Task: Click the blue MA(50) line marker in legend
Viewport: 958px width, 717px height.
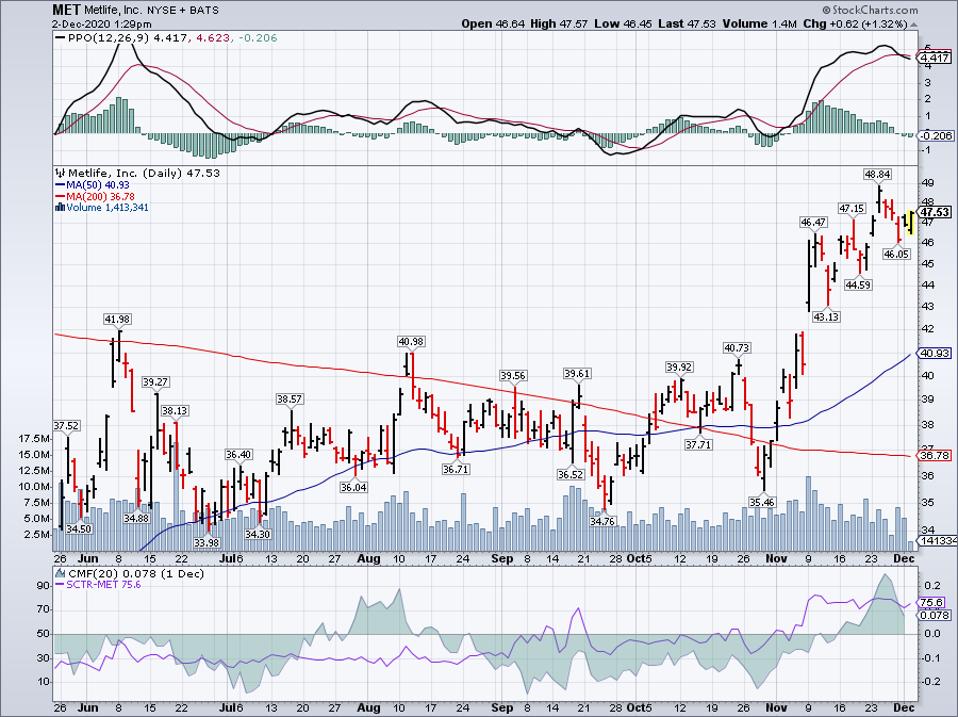Action: [60, 185]
